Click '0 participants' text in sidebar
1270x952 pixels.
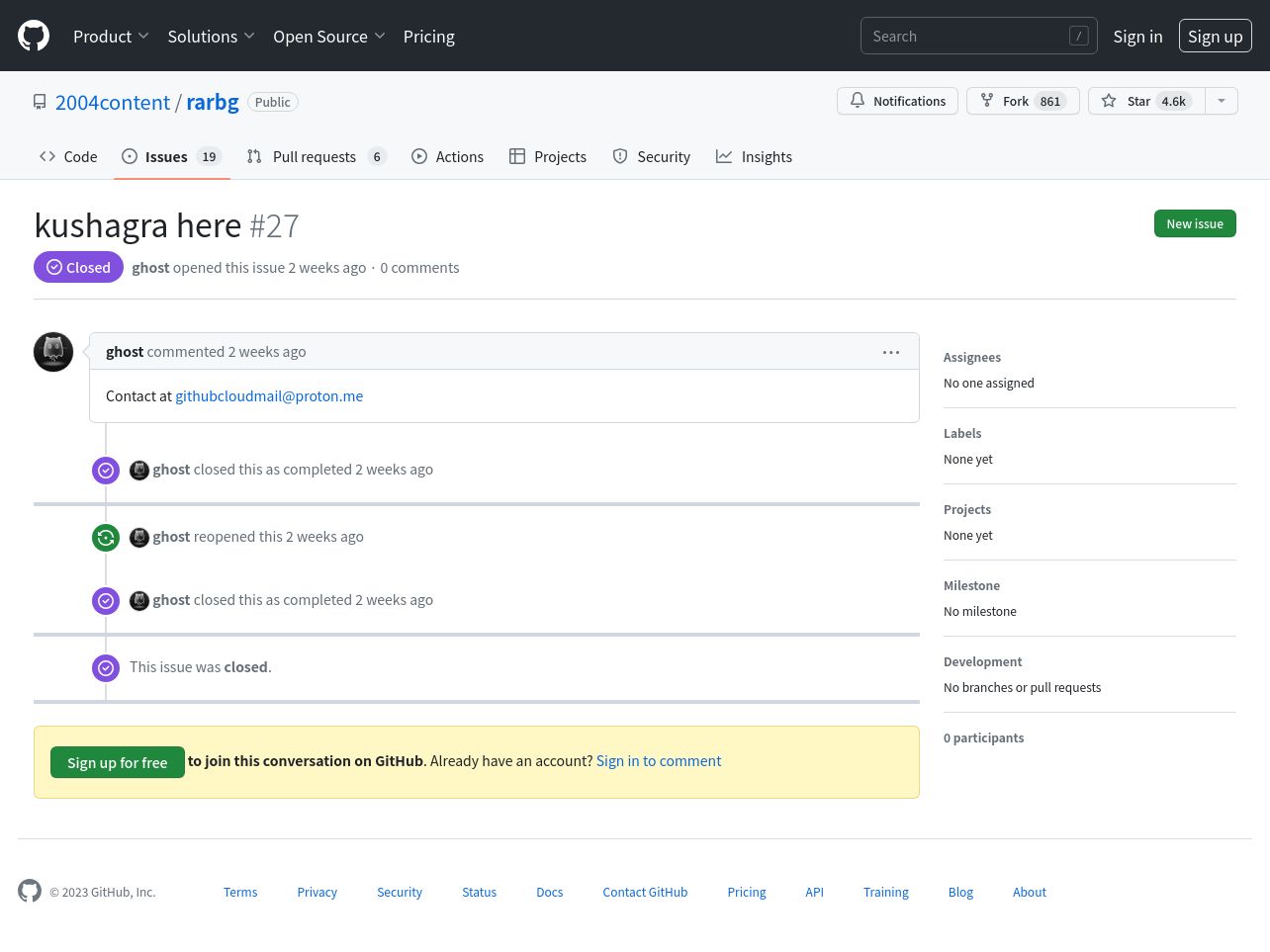tap(983, 738)
